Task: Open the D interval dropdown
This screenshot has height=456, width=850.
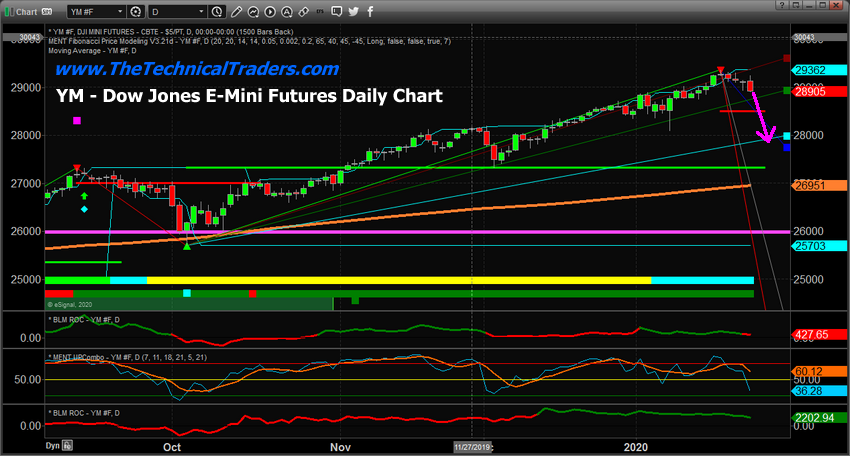Action: pos(177,11)
